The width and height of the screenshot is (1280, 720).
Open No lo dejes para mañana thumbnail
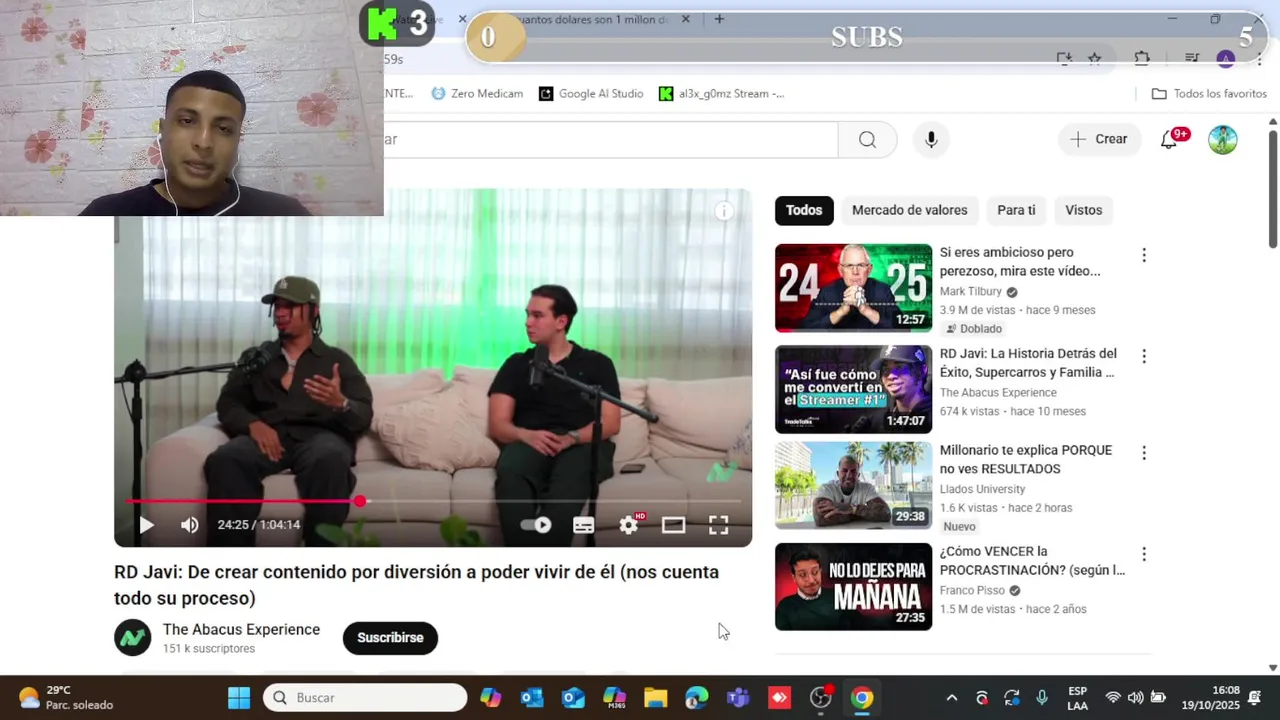pyautogui.click(x=853, y=586)
